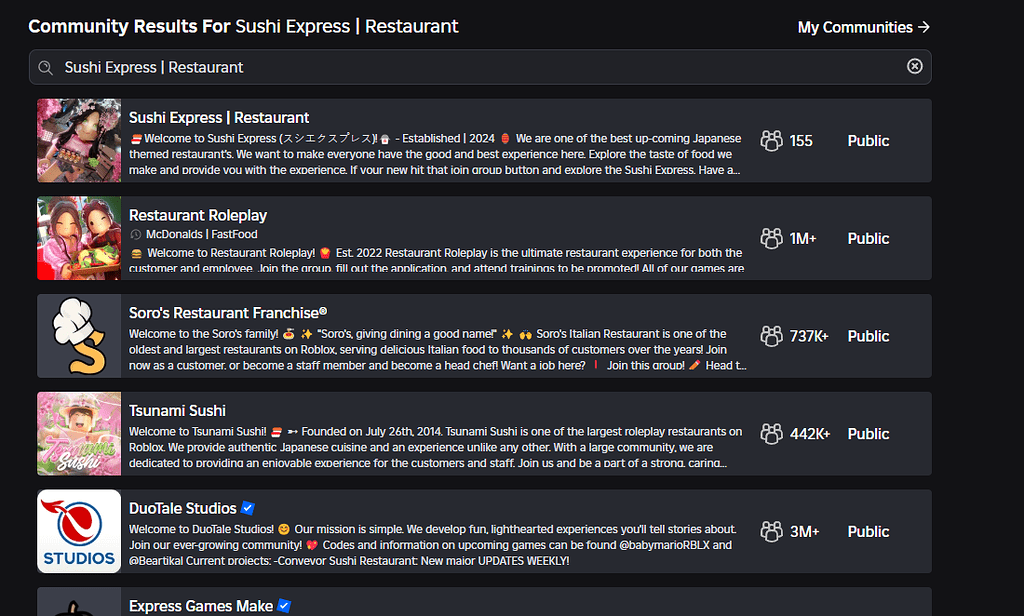
Task: Open Soro's Restaurant Franchise title
Action: pos(228,313)
